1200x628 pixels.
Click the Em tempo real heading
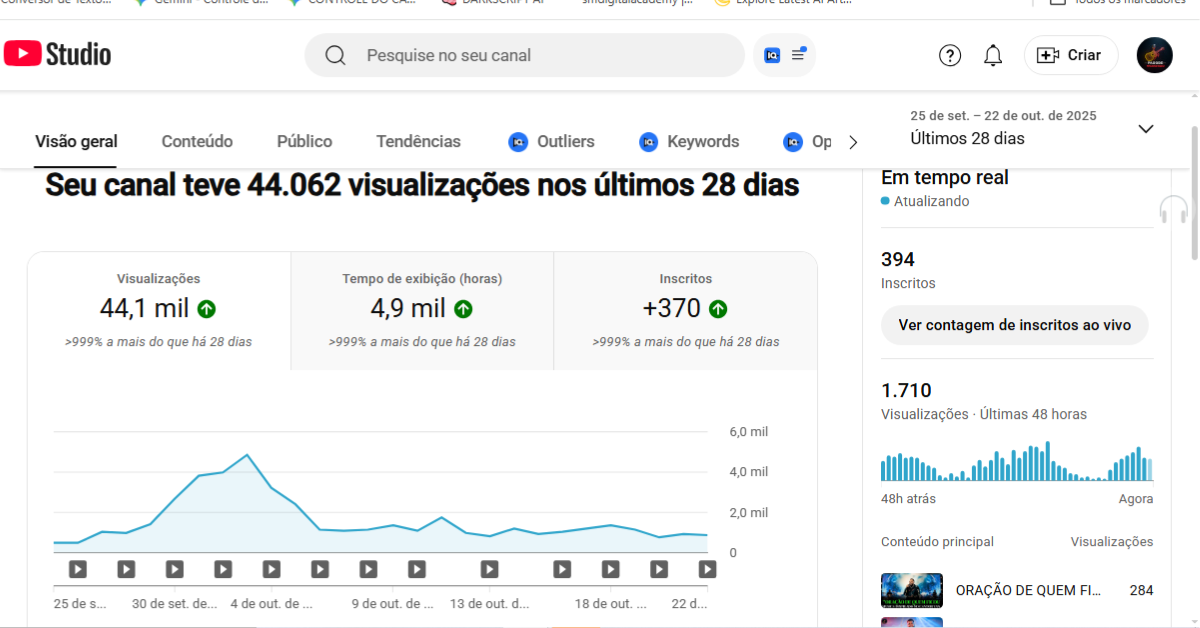(945, 178)
